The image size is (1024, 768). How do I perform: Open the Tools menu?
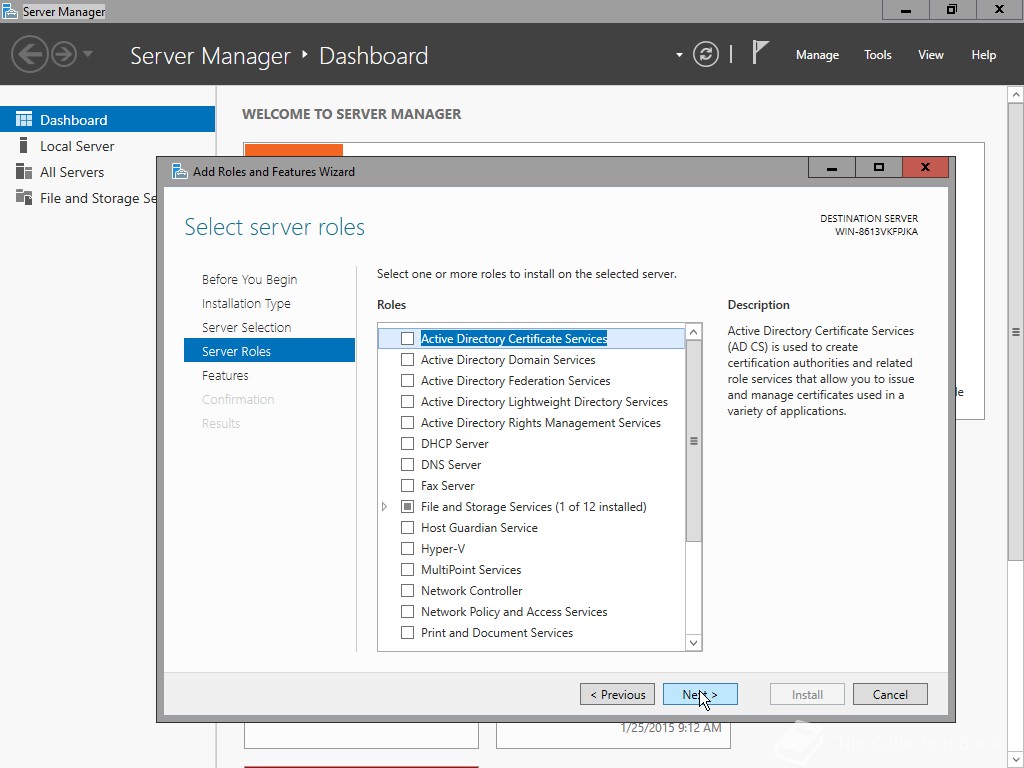(878, 55)
